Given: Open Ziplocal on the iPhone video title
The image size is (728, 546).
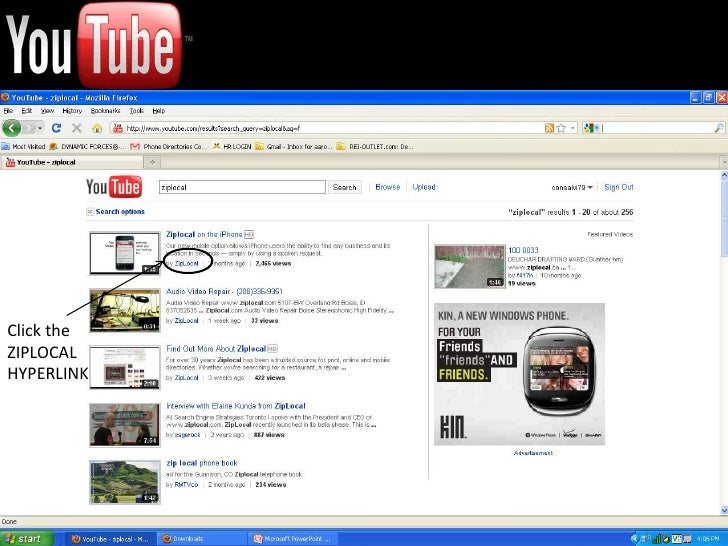Looking at the screenshot, I should click(204, 234).
